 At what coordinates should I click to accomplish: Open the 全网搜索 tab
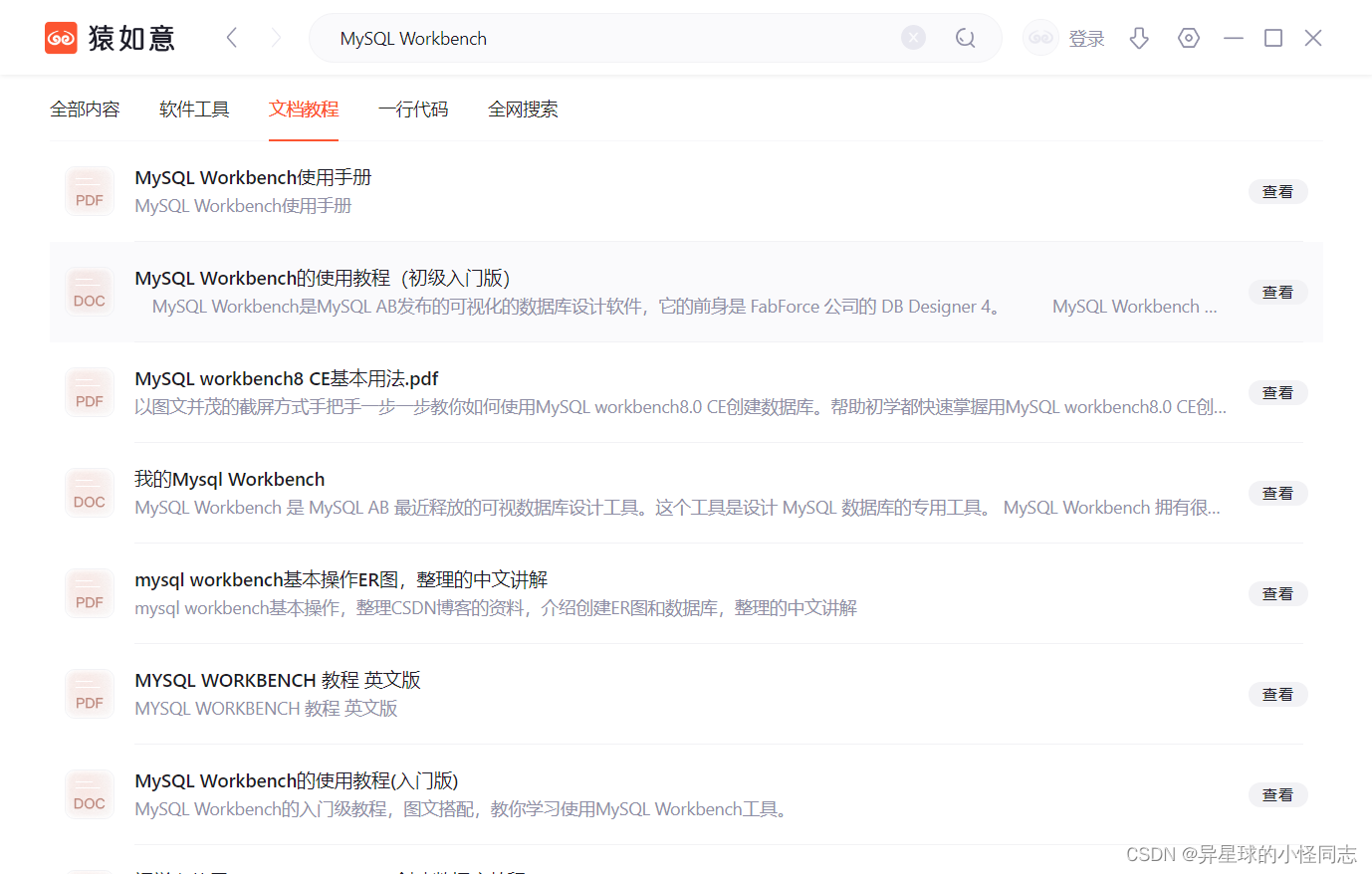(523, 109)
